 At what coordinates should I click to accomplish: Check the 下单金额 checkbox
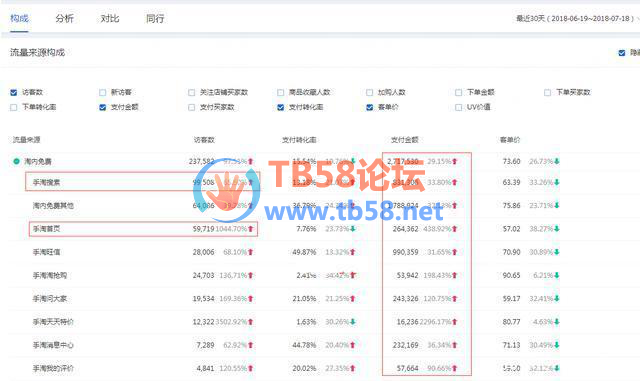(458, 92)
